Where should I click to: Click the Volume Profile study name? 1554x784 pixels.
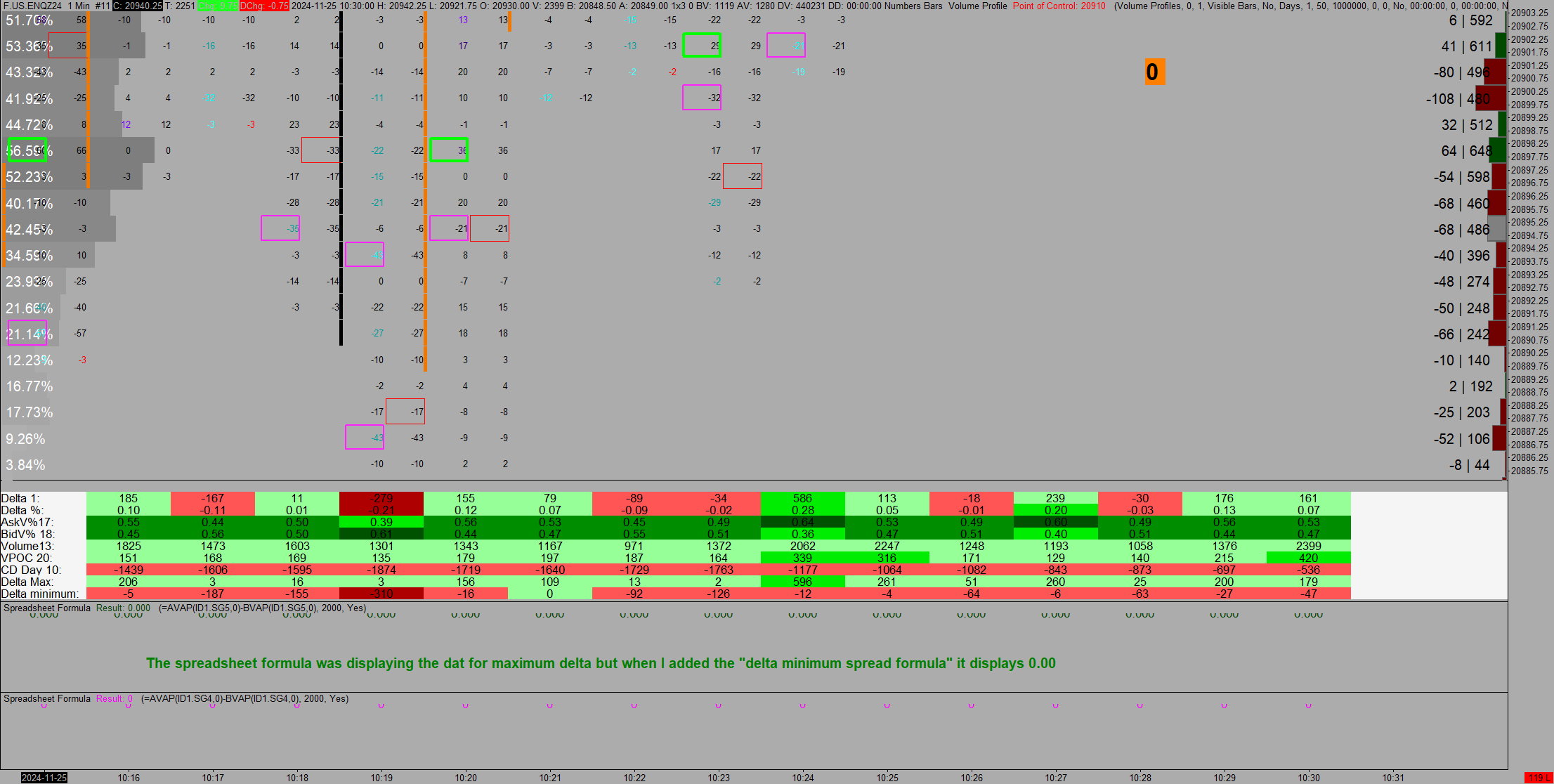[x=977, y=6]
